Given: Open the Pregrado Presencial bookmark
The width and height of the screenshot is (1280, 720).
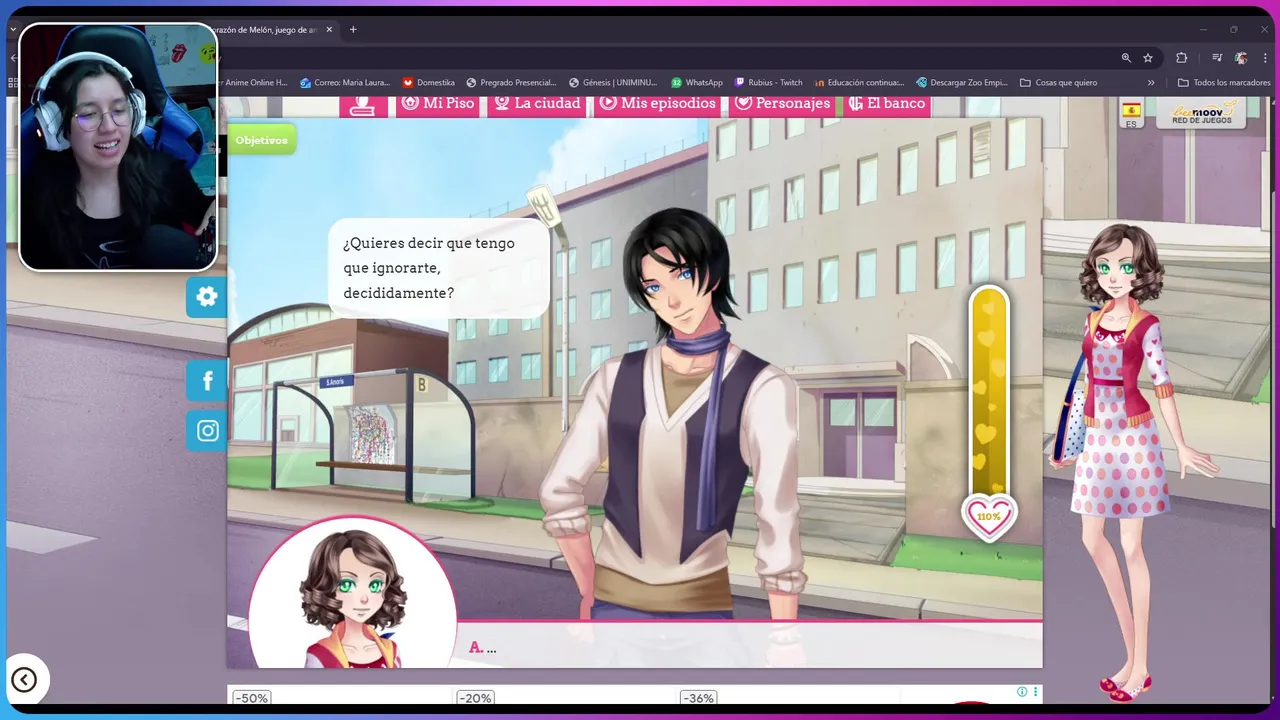Looking at the screenshot, I should point(510,82).
